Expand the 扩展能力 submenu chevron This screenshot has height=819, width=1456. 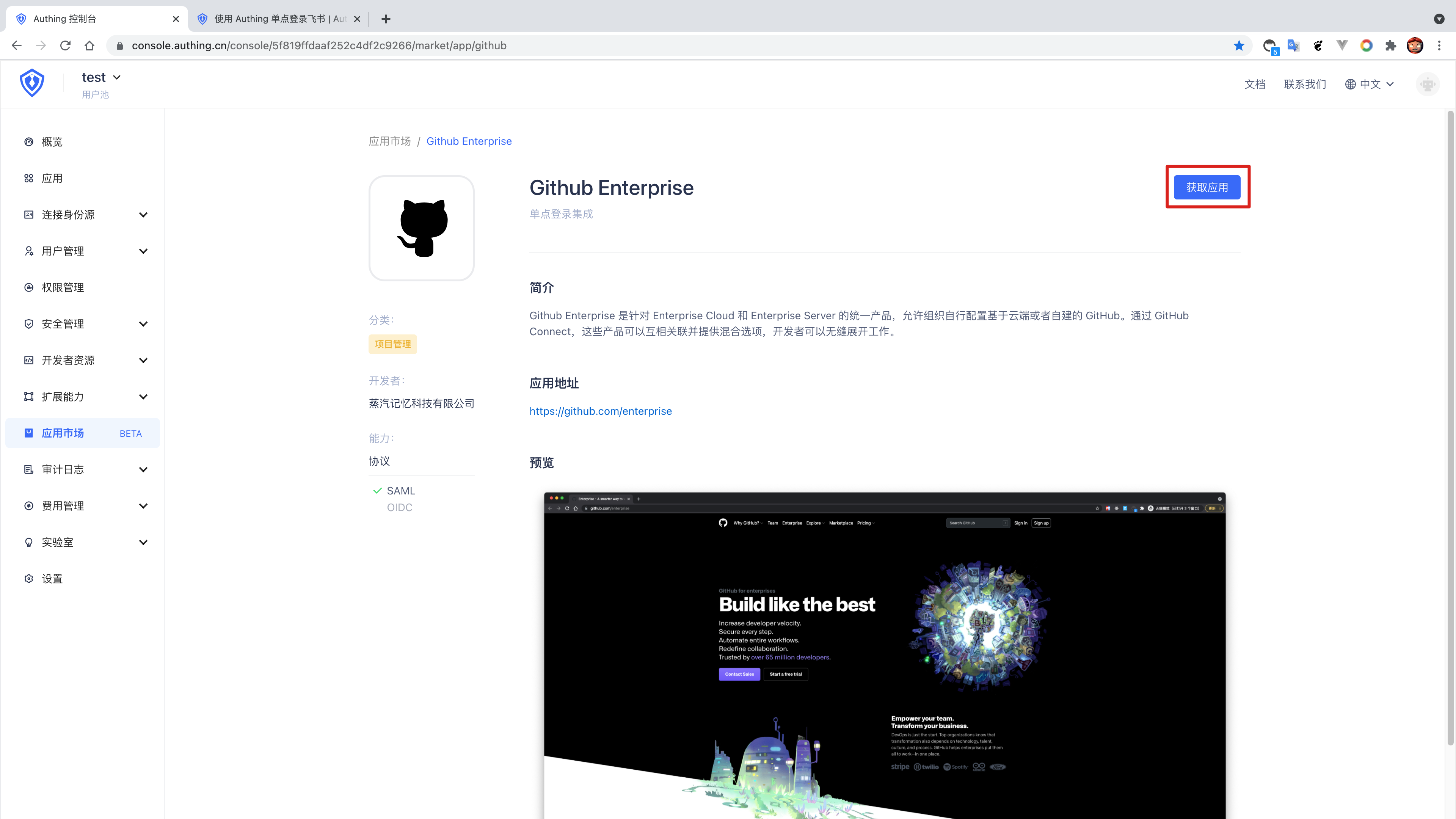point(143,397)
